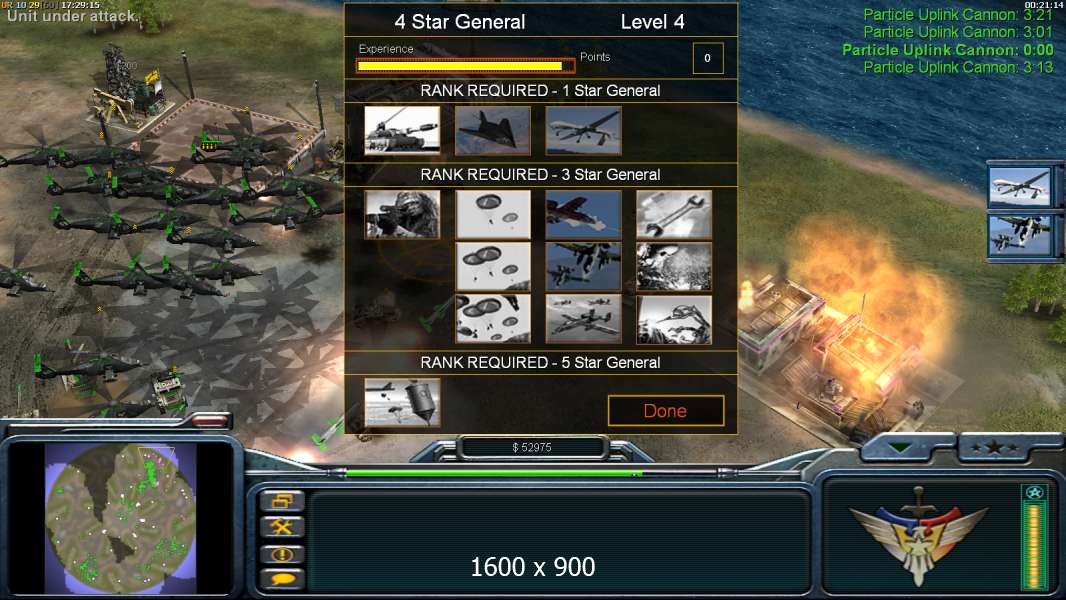The image size is (1066, 600).
Task: Choose the Emergency Repair wrench icon
Action: (x=674, y=214)
